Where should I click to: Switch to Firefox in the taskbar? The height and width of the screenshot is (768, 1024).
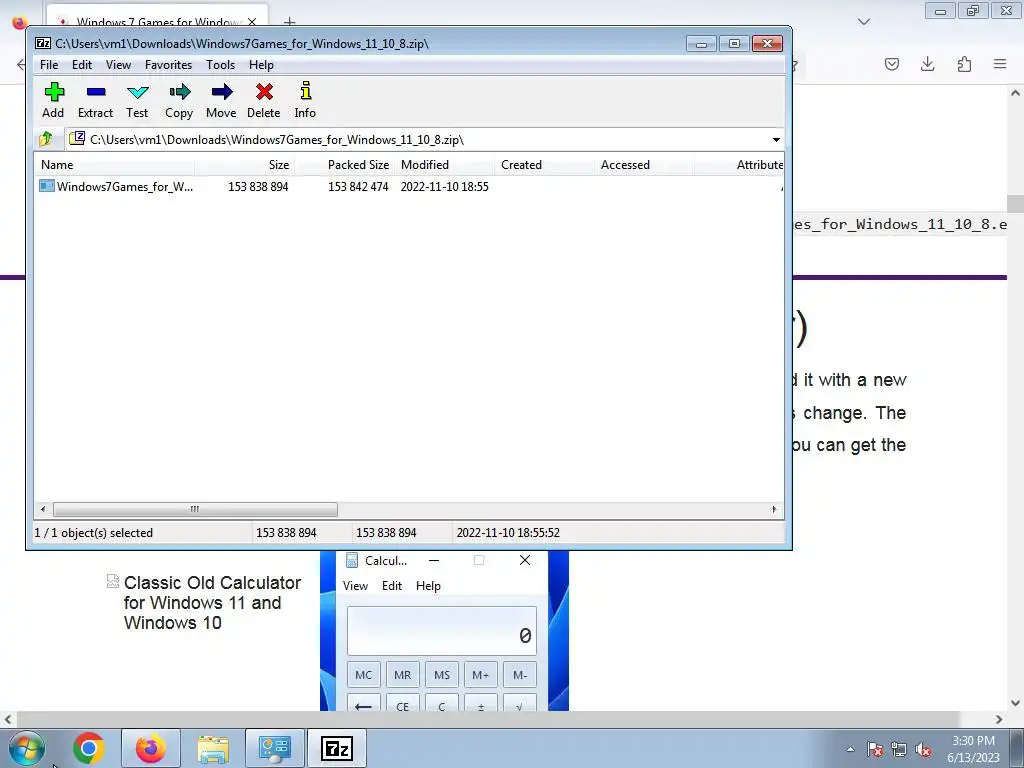(x=151, y=748)
